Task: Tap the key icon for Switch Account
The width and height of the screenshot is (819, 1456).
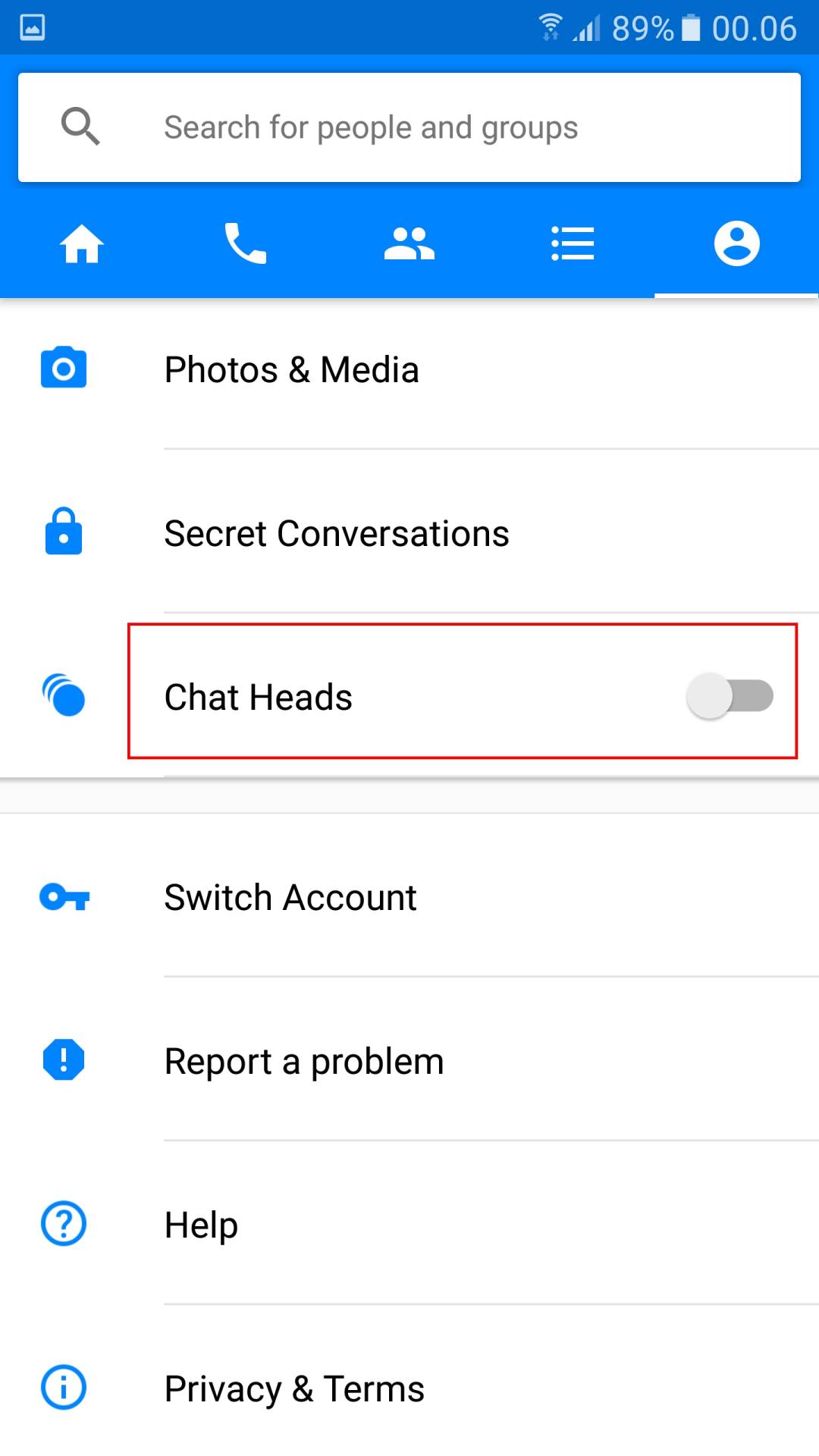Action: coord(64,897)
